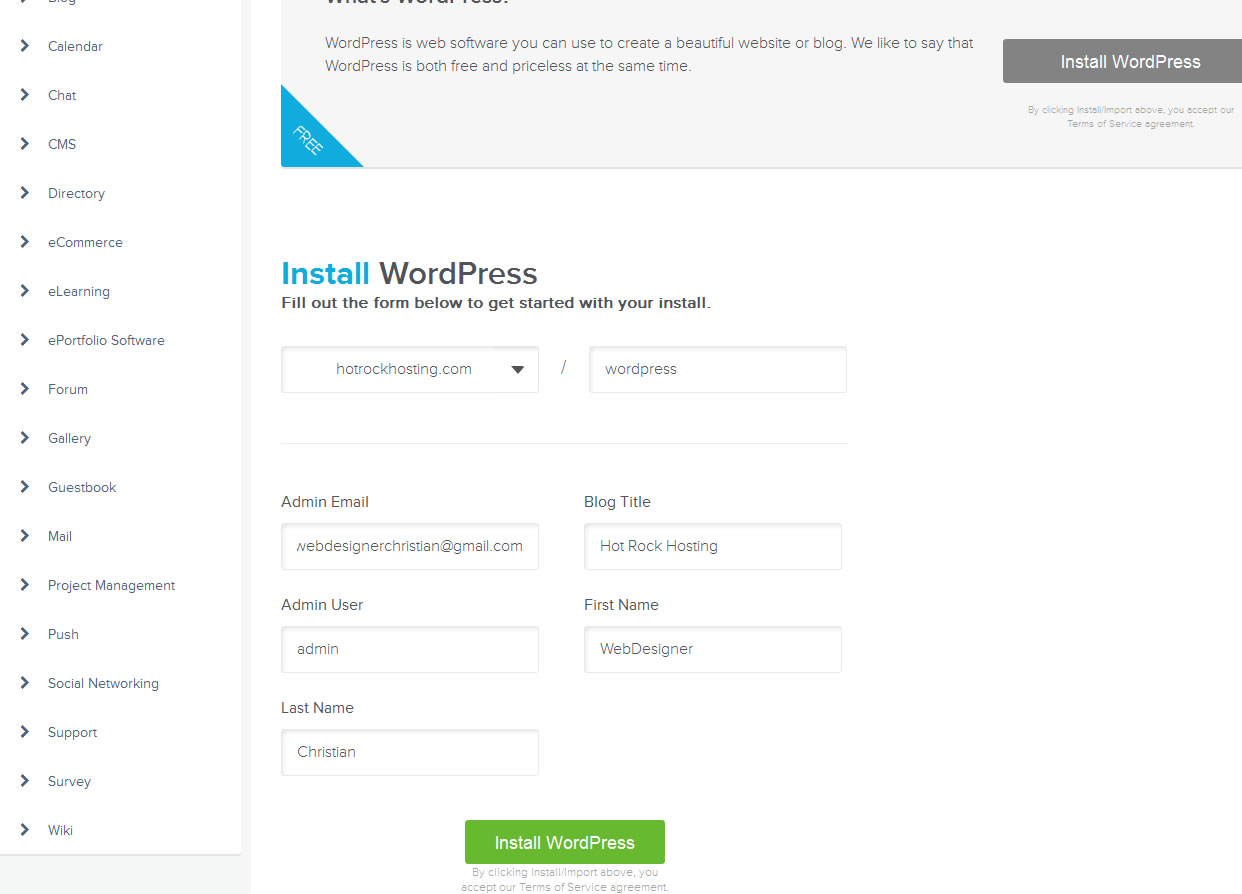
Task: Click the green Install WordPress button
Action: tap(565, 842)
